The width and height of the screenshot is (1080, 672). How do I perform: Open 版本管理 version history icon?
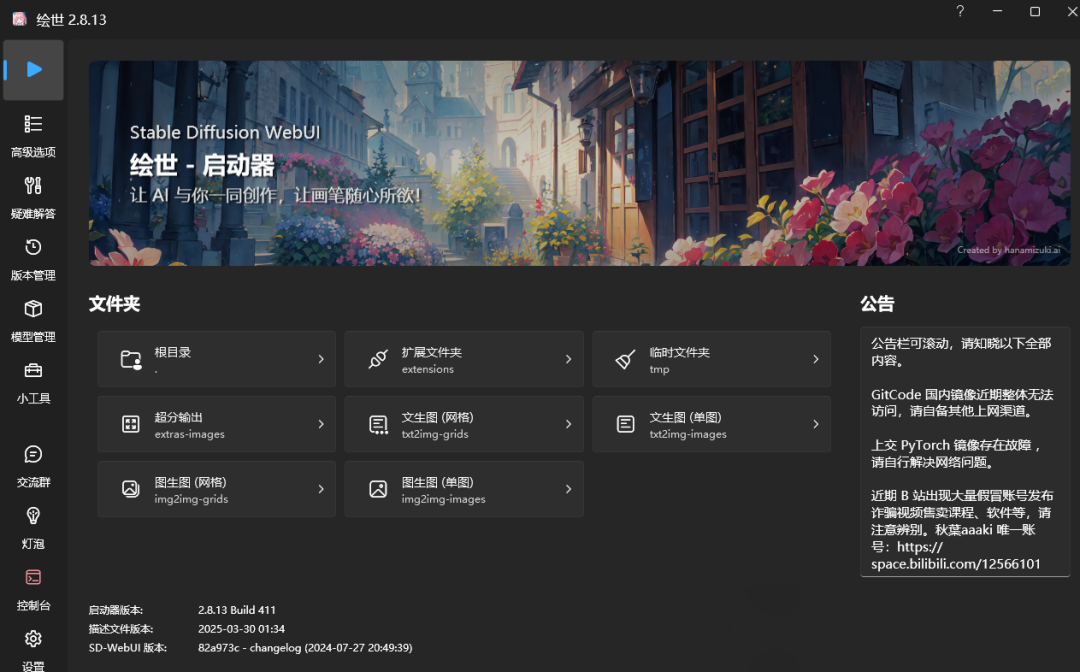click(x=33, y=246)
